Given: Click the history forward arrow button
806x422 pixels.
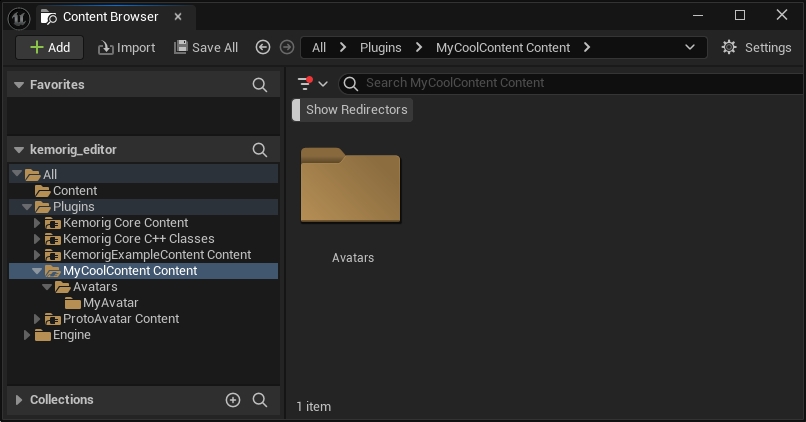Looking at the screenshot, I should point(287,47).
